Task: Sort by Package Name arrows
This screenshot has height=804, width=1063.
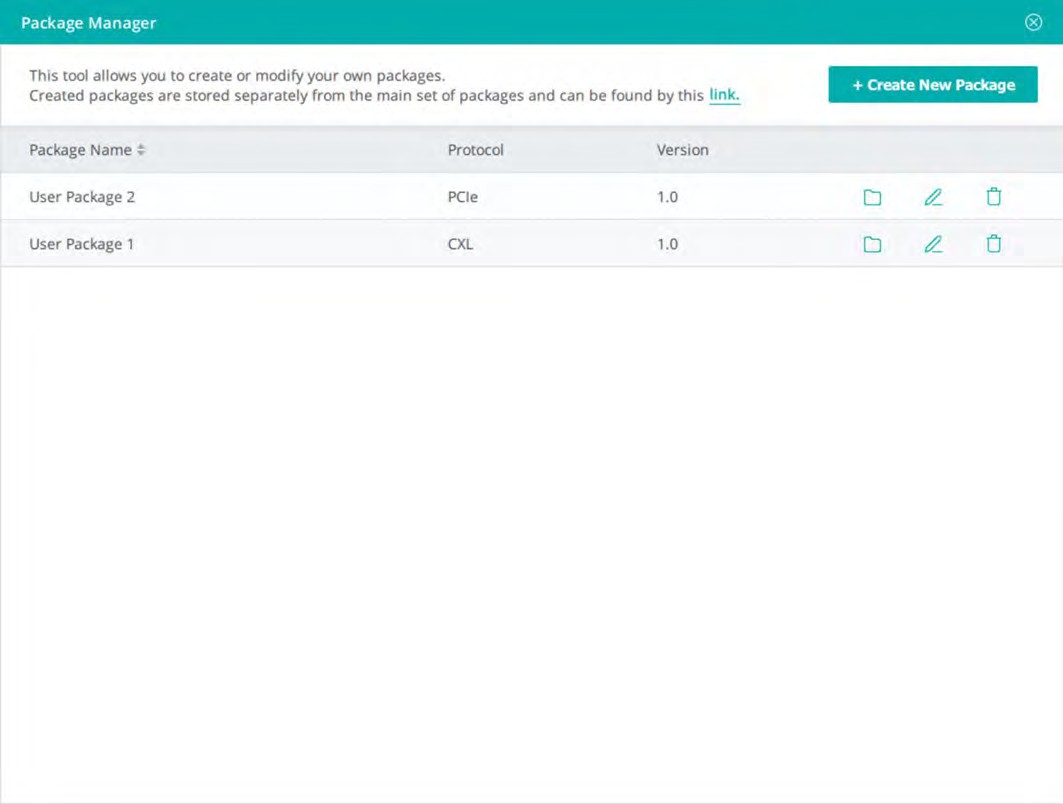Action: pos(141,150)
